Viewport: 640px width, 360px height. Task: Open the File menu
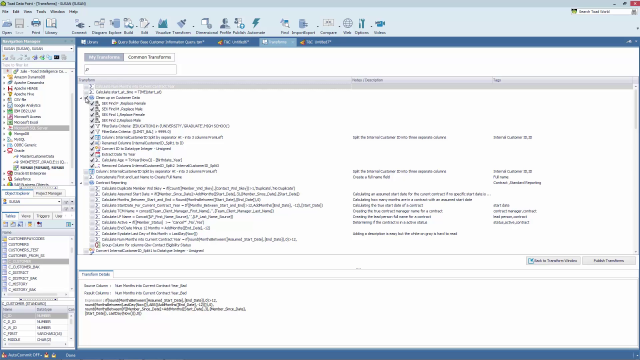[5, 11]
